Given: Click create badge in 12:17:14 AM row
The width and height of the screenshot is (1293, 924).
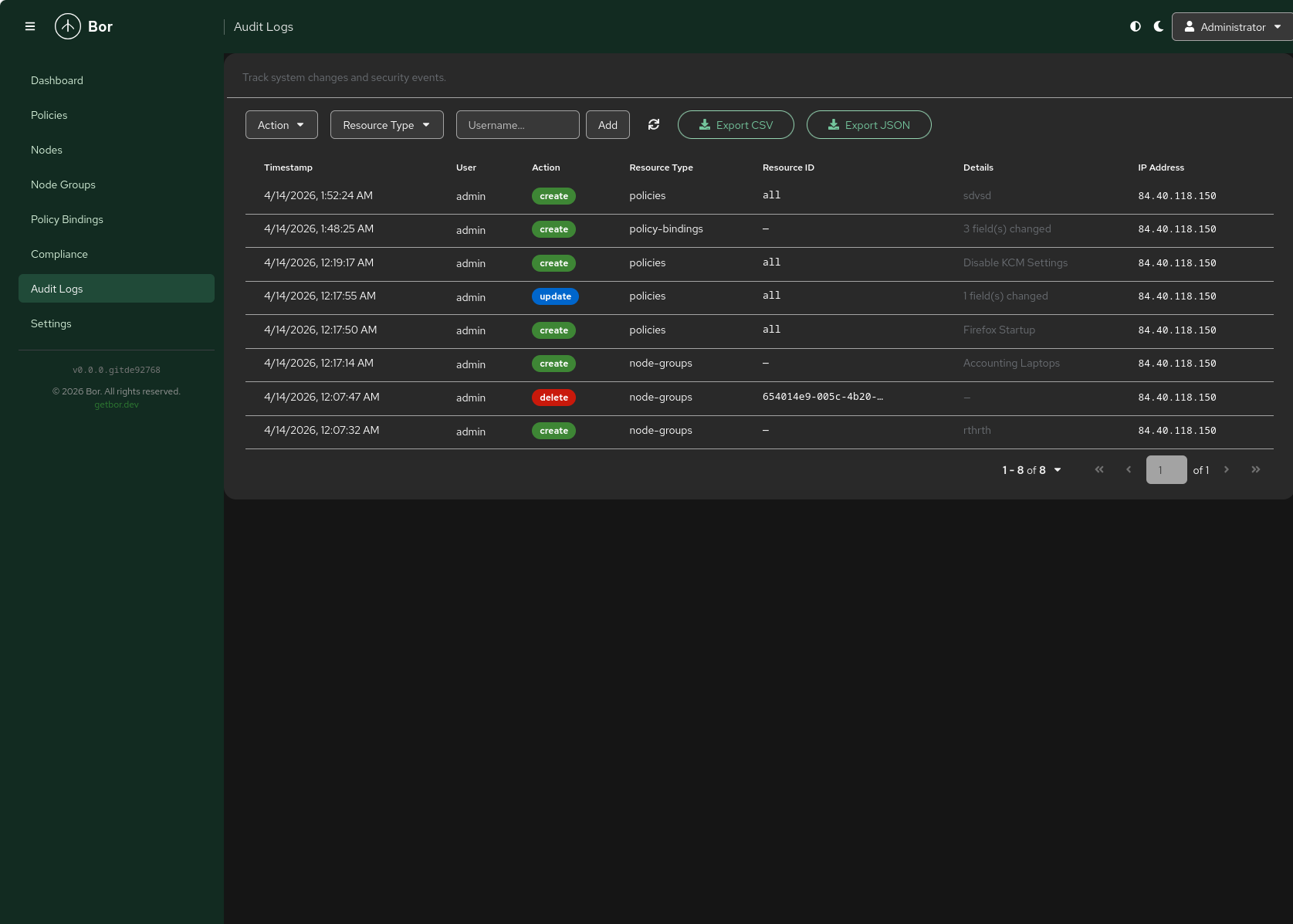Looking at the screenshot, I should point(553,364).
